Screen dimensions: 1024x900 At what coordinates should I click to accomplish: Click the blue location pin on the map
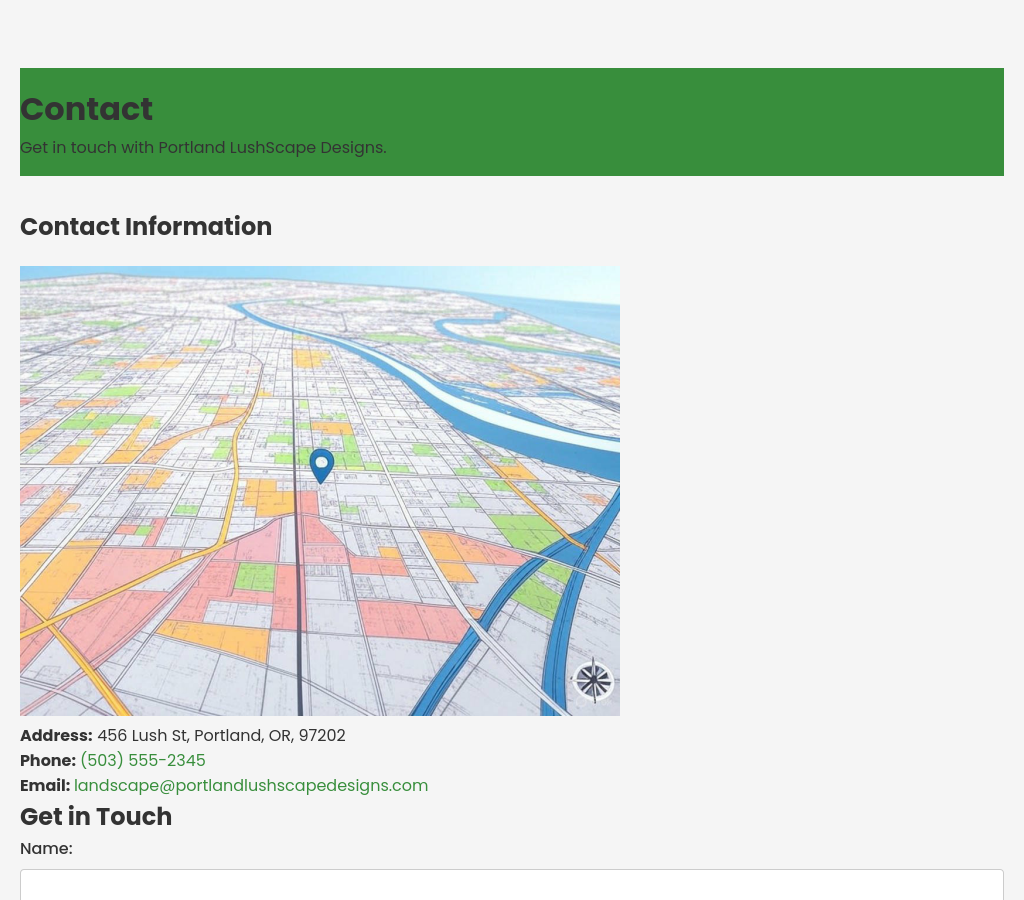pos(321,465)
